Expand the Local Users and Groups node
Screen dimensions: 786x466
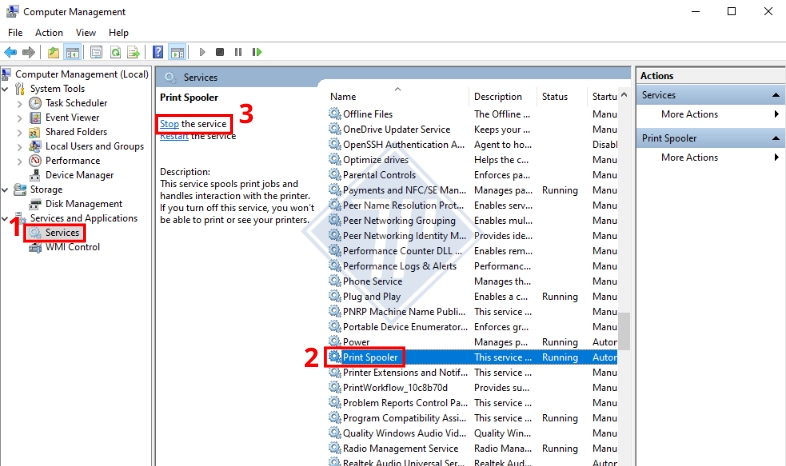click(x=22, y=146)
